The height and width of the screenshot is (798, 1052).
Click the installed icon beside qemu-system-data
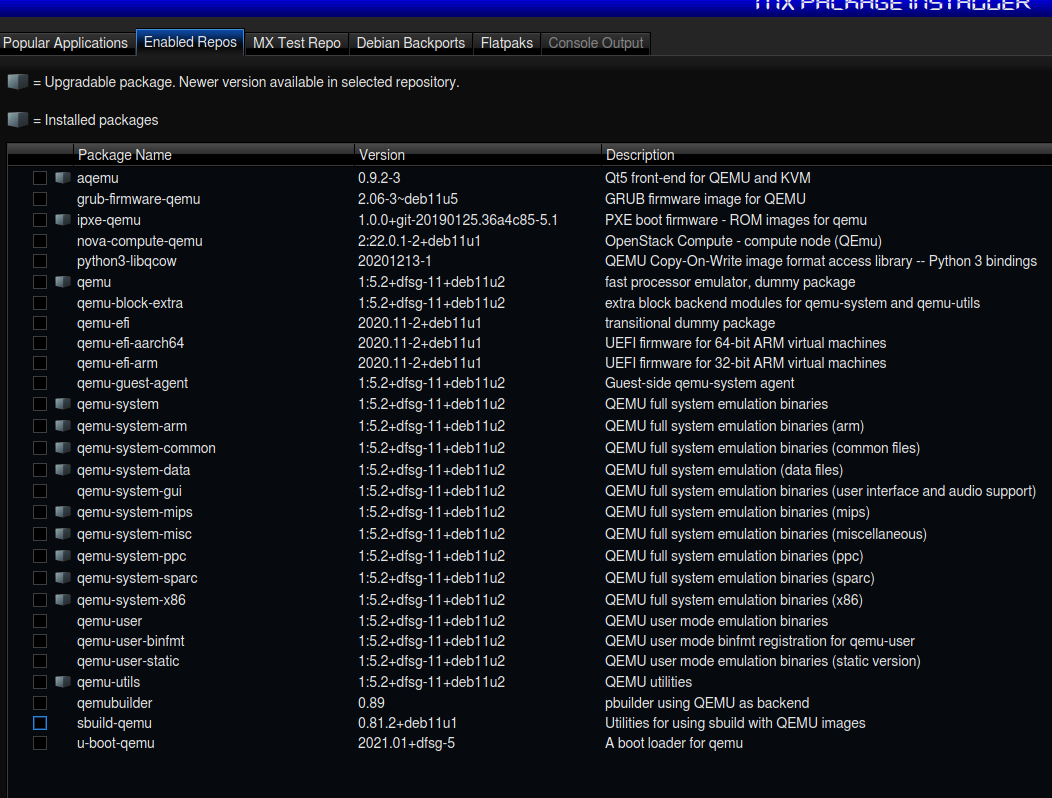63,470
